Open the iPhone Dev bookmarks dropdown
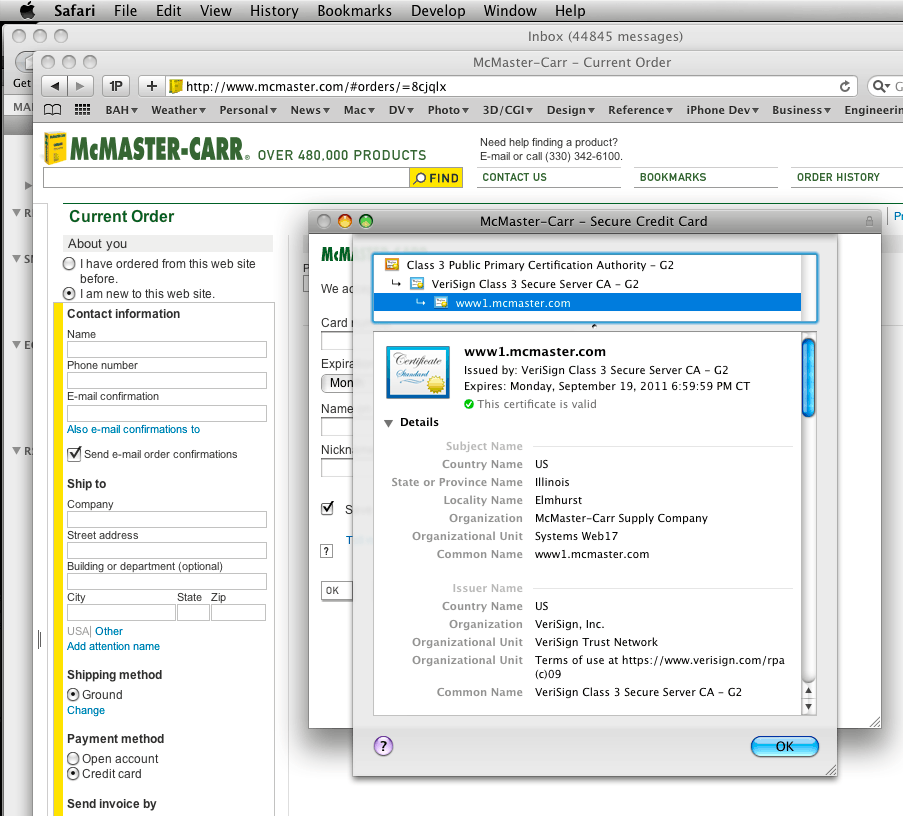The height and width of the screenshot is (816, 903). (722, 110)
